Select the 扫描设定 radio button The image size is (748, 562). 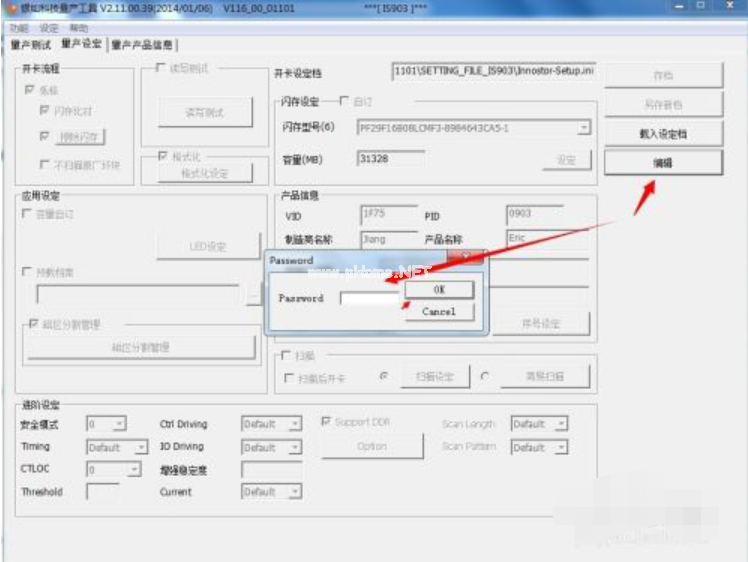click(384, 377)
